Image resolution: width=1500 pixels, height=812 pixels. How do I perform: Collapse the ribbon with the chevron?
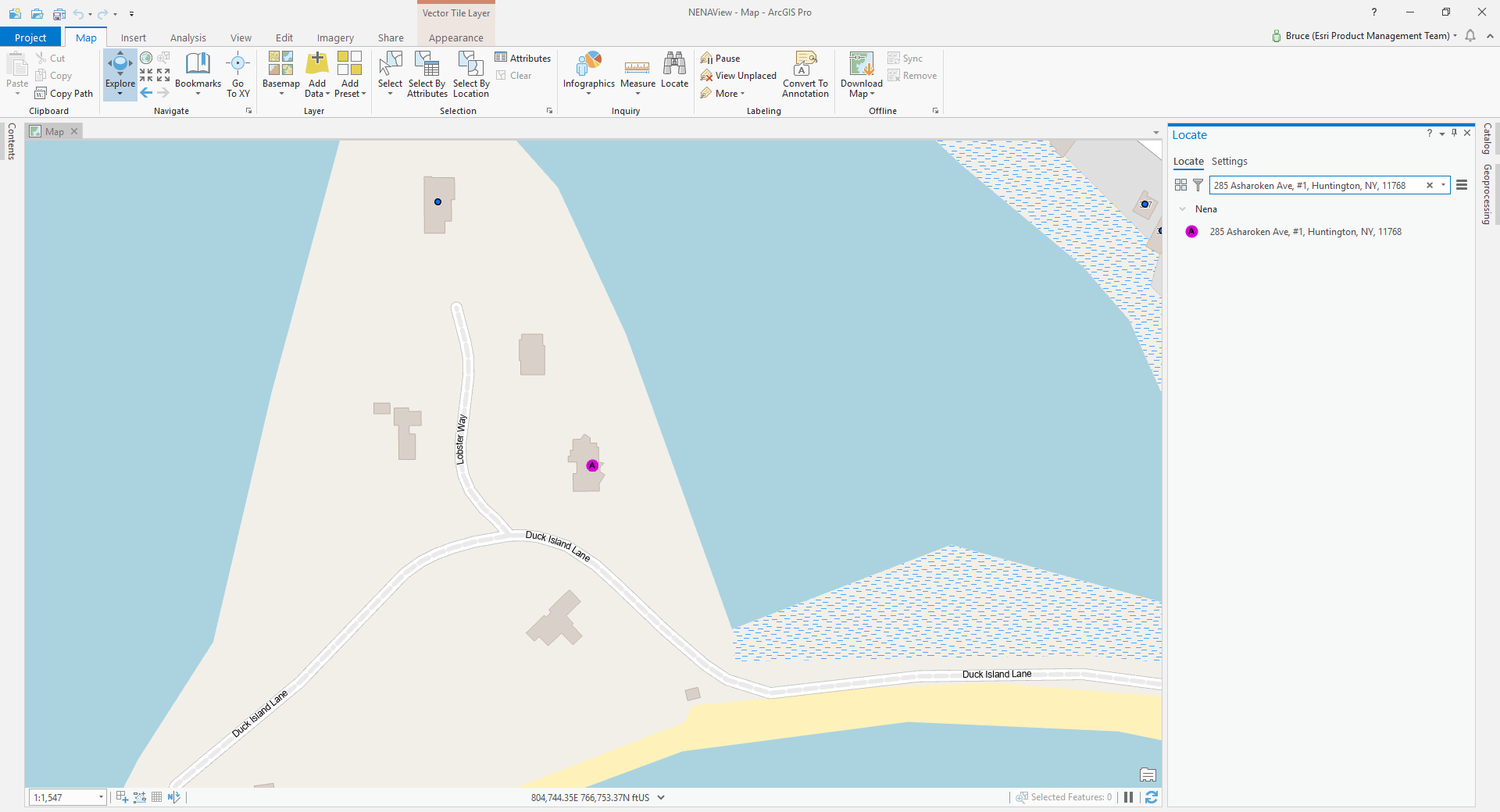1490,36
